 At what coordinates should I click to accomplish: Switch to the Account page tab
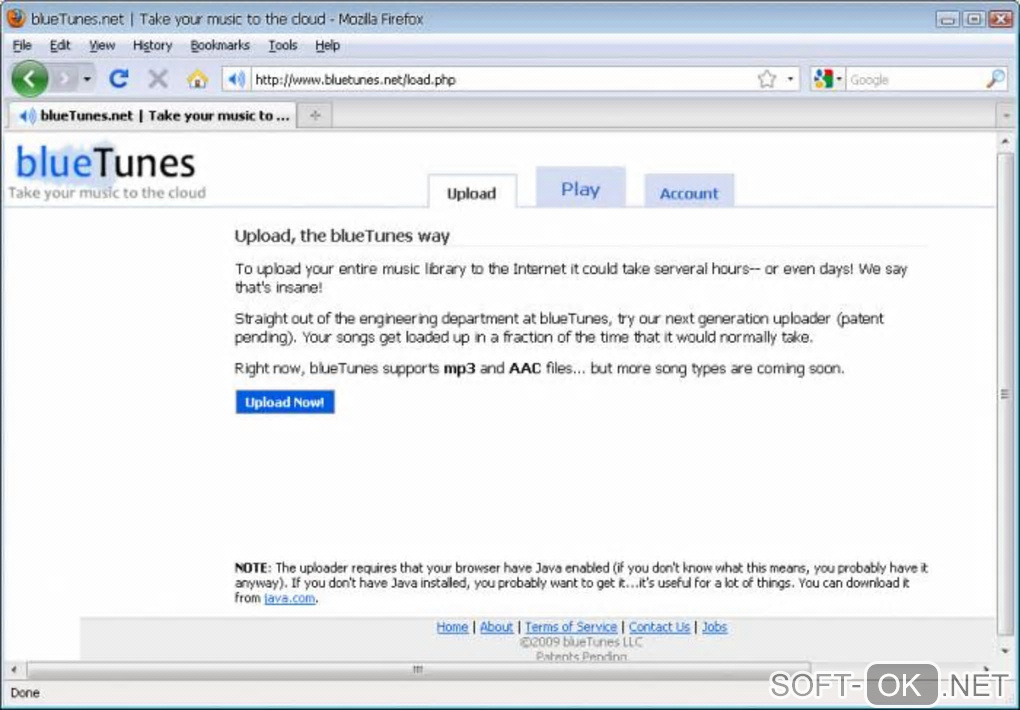(x=689, y=192)
